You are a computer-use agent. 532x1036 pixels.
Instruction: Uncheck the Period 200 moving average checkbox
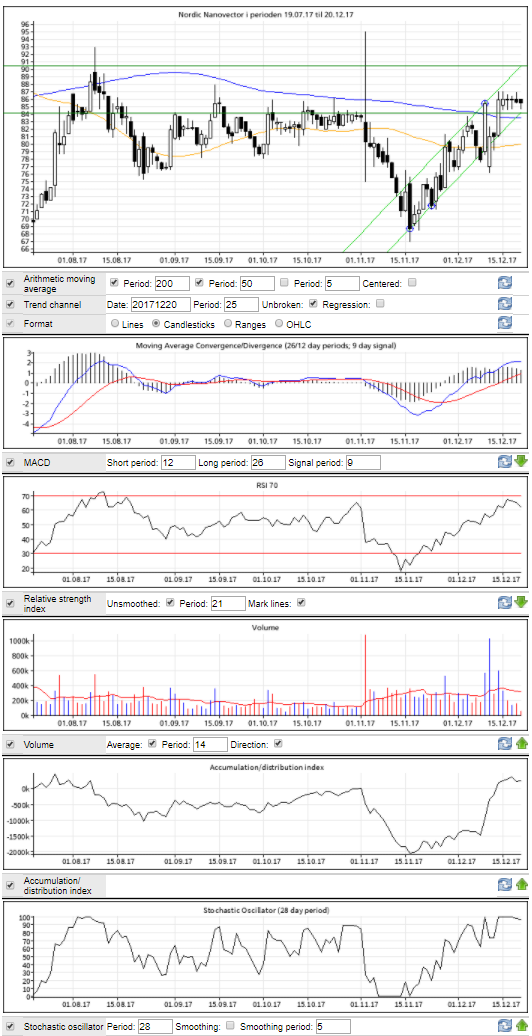click(115, 282)
